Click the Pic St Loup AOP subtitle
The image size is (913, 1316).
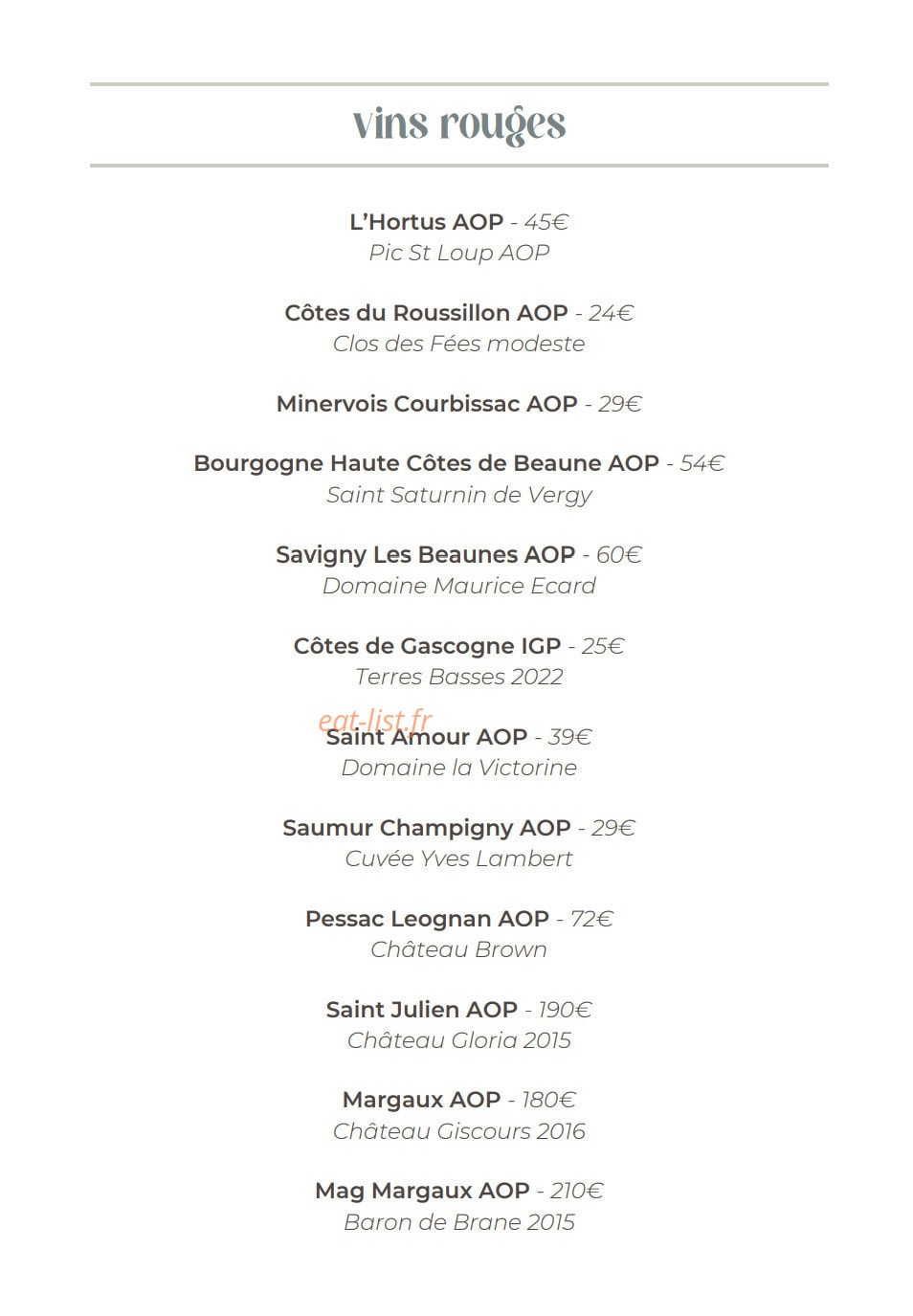[459, 253]
